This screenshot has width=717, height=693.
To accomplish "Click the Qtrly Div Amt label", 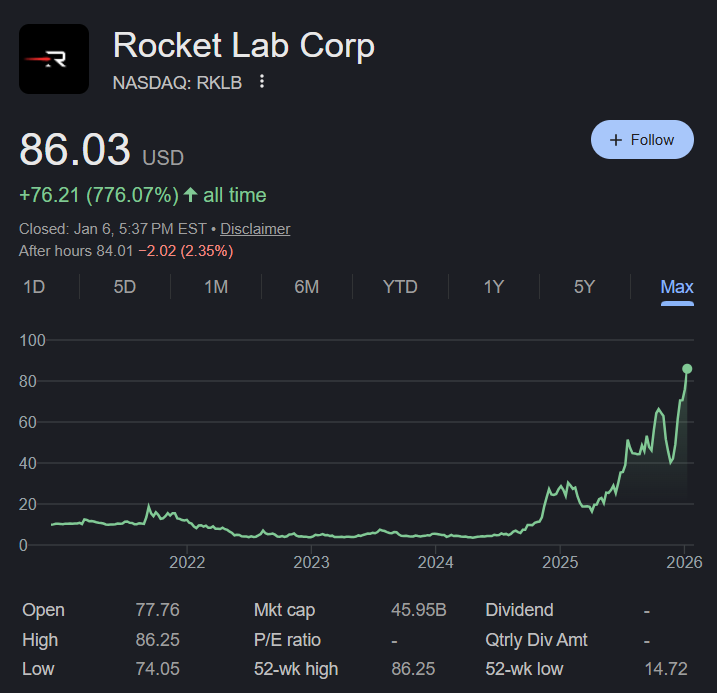I will [x=536, y=640].
